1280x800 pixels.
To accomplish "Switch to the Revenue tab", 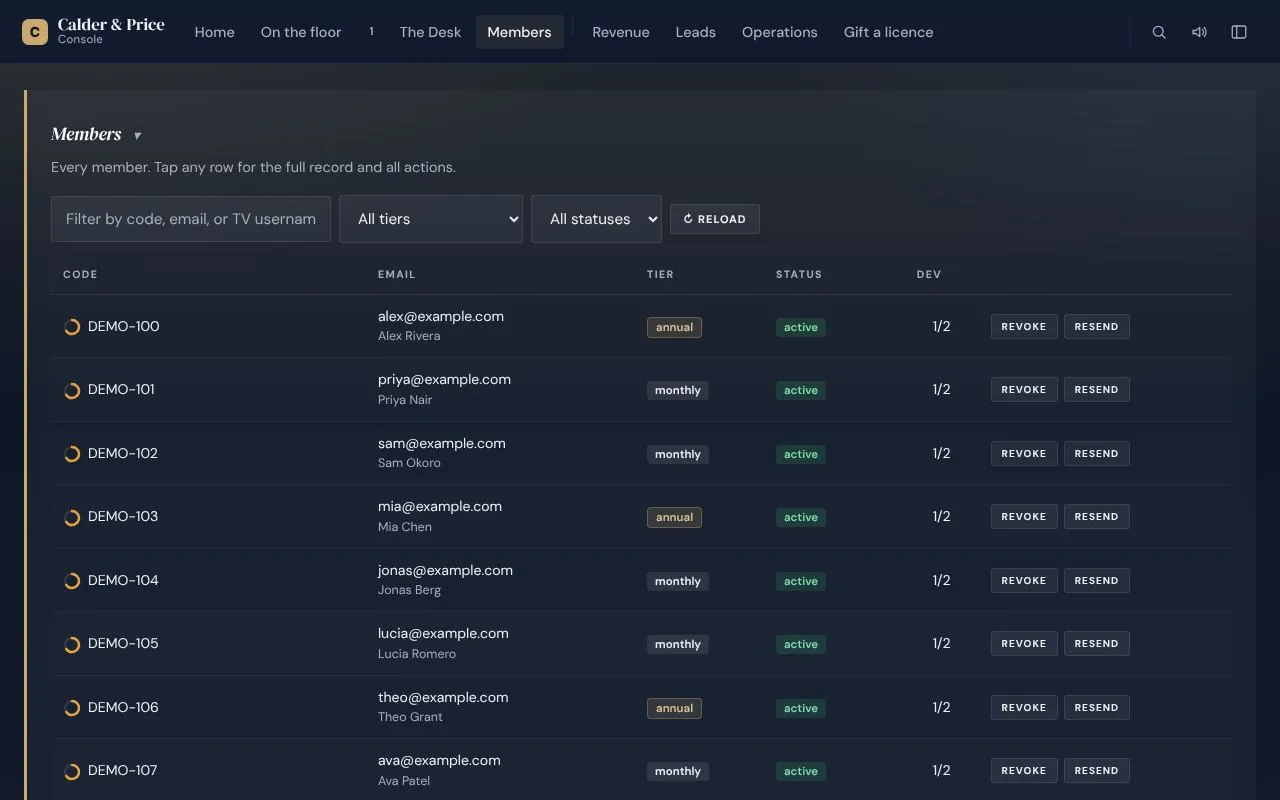I will tap(621, 32).
